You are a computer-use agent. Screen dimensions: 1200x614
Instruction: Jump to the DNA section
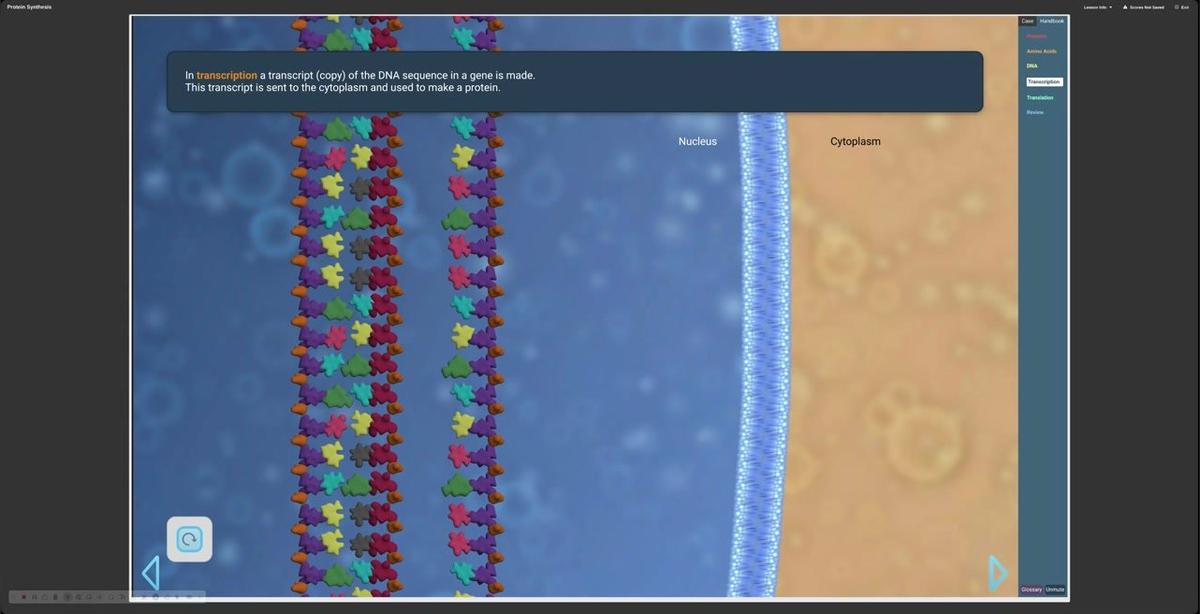point(1032,66)
